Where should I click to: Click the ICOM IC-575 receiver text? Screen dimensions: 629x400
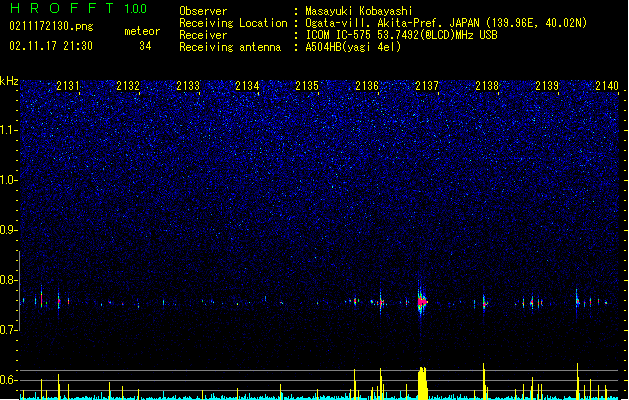coord(401,35)
